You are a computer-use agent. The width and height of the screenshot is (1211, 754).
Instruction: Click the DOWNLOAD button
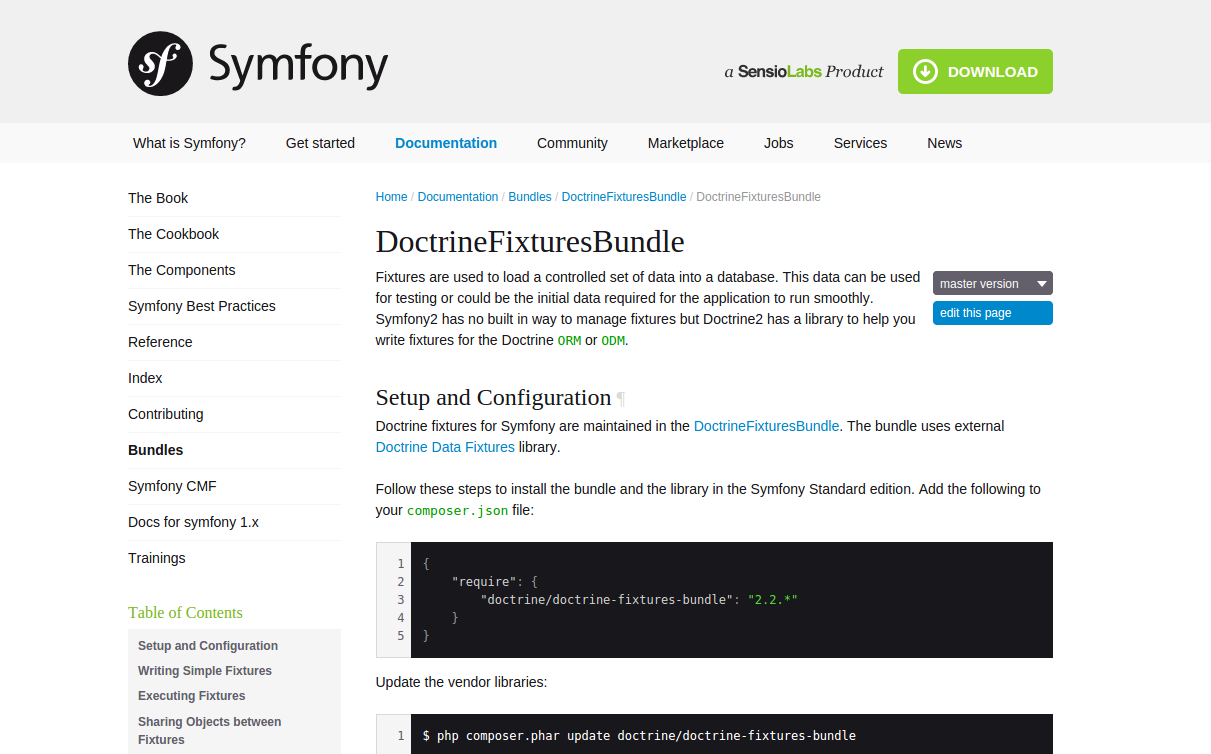tap(975, 72)
